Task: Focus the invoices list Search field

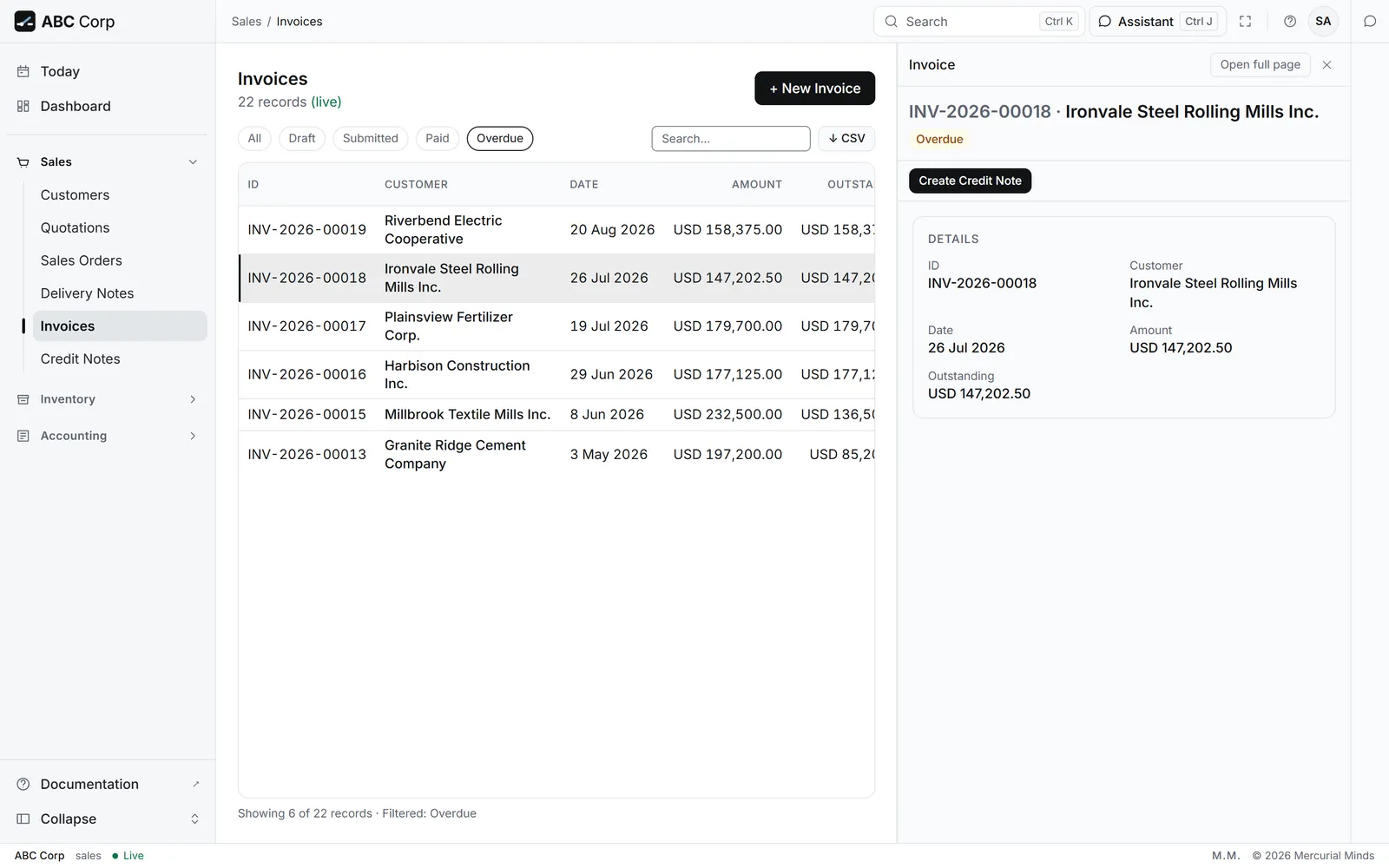Action: point(731,139)
